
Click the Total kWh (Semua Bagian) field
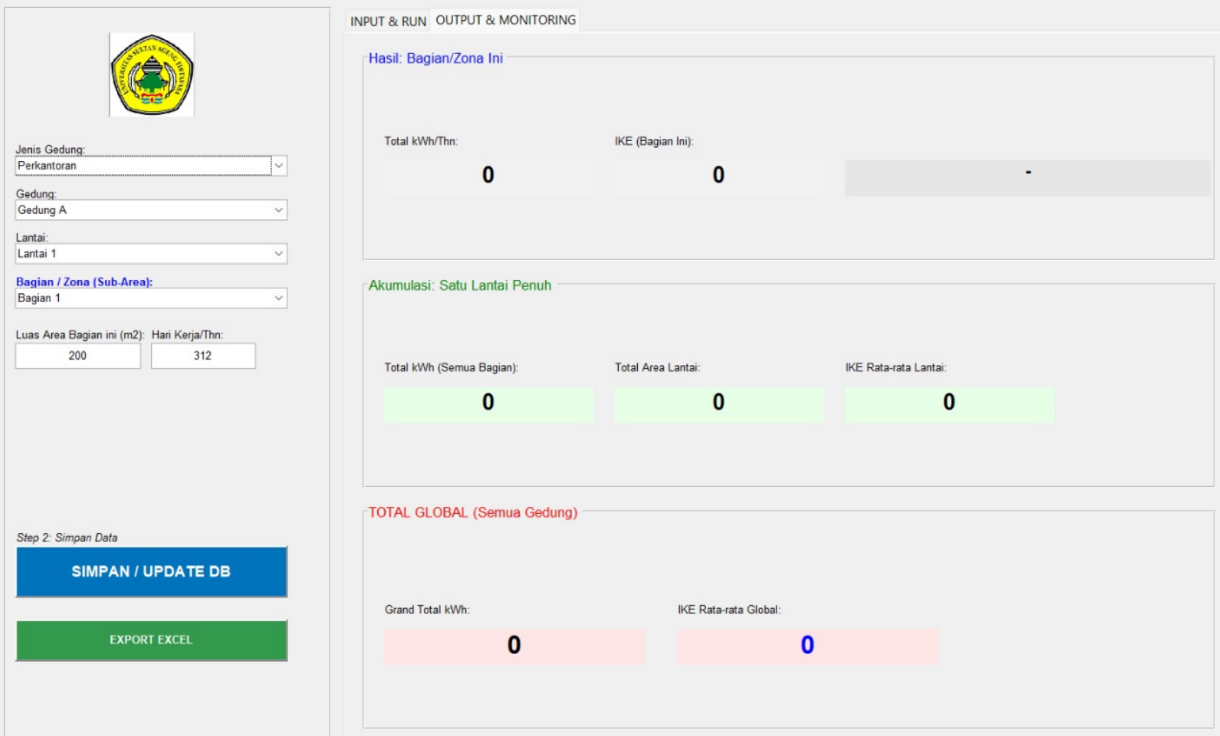pos(489,404)
